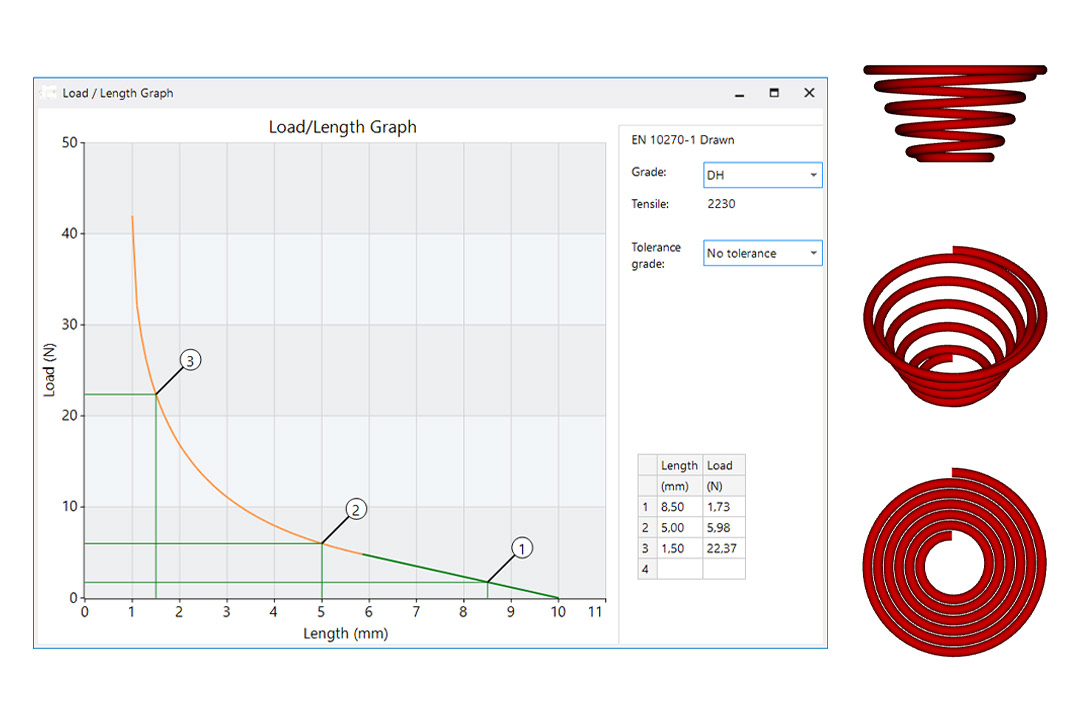
Task: Click the circled marker 3 on graph
Action: point(190,360)
